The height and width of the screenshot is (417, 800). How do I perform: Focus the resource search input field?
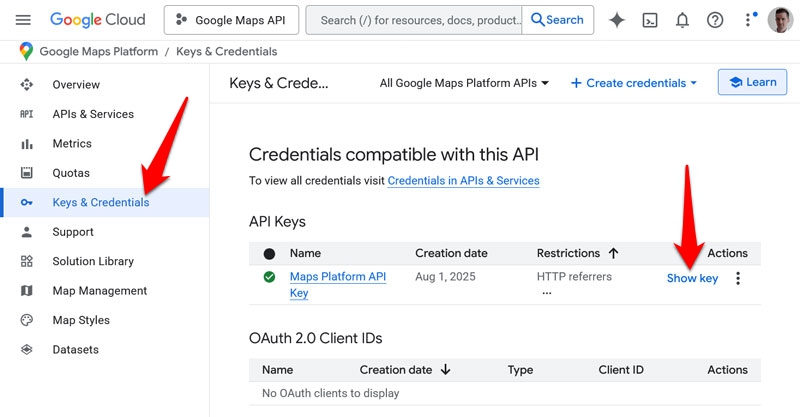point(414,20)
